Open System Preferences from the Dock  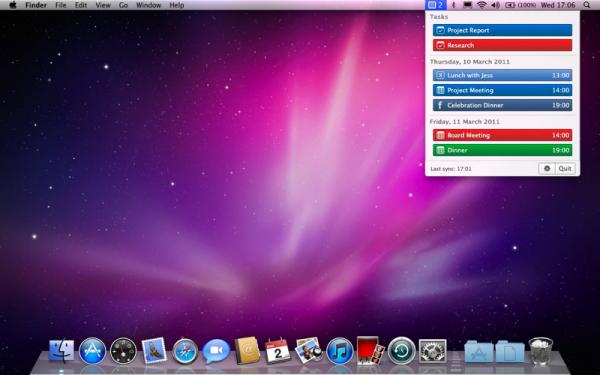[432, 351]
